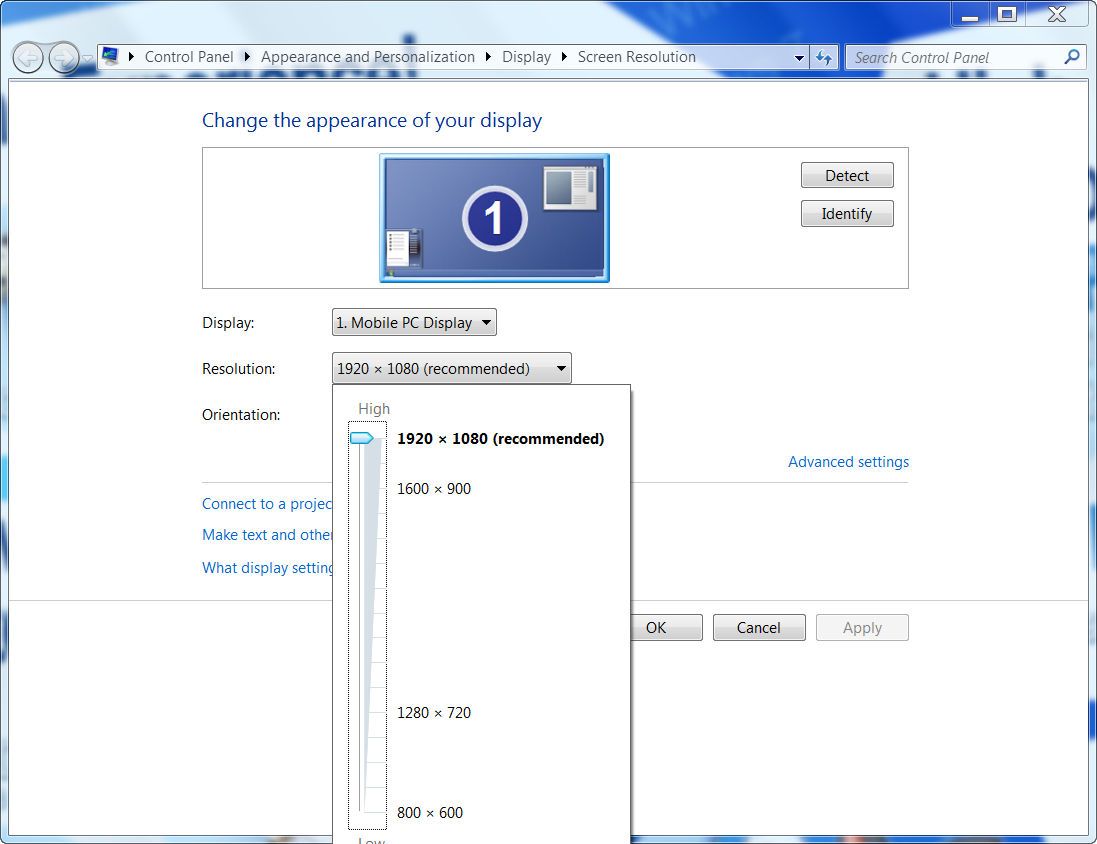The height and width of the screenshot is (844, 1097).
Task: Click the Back navigation arrow
Action: click(x=28, y=58)
